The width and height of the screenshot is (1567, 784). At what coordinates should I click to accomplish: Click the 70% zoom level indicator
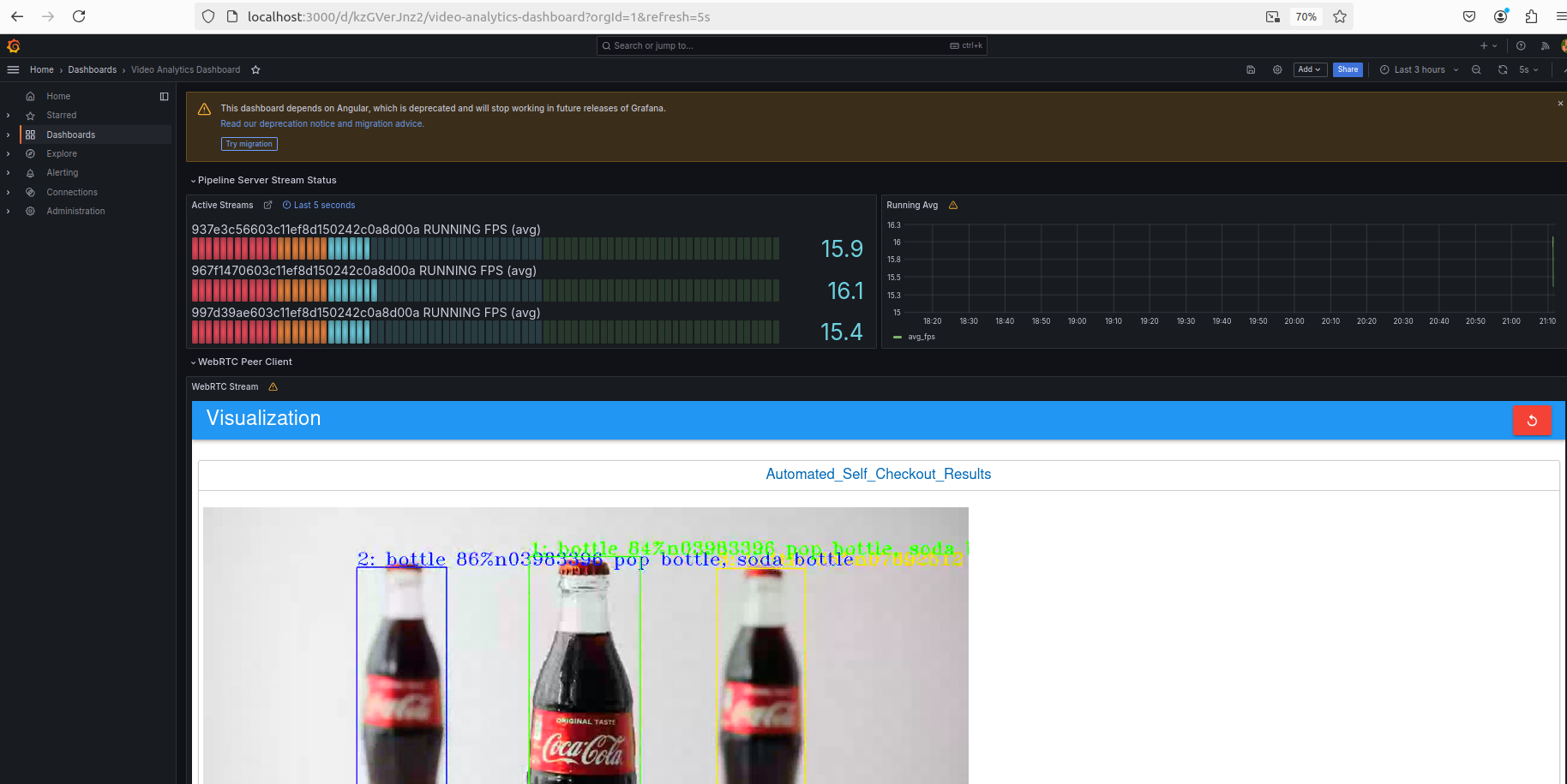[x=1306, y=16]
